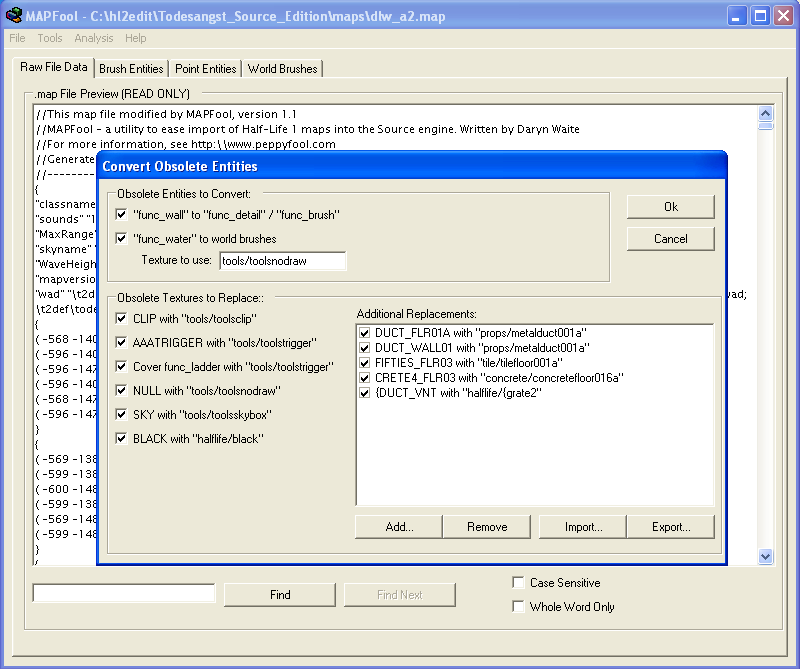Select FIFTIES_FLR03 with tile/tilefloor001a row text
800x669 pixels.
(469, 363)
